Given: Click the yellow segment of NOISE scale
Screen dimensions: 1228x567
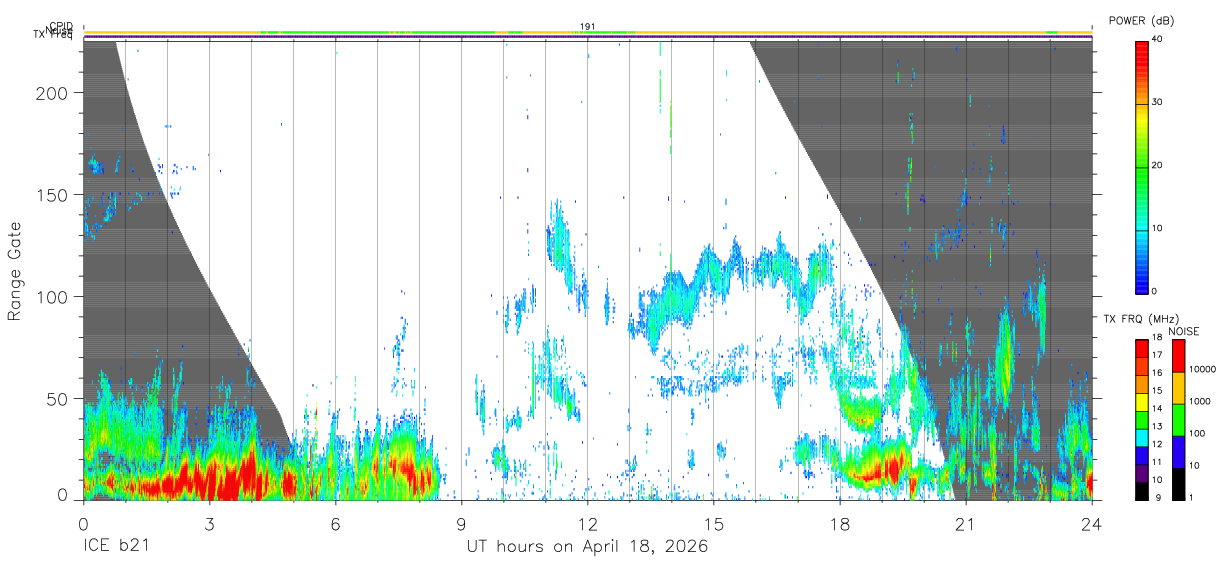Looking at the screenshot, I should pyautogui.click(x=1178, y=388).
